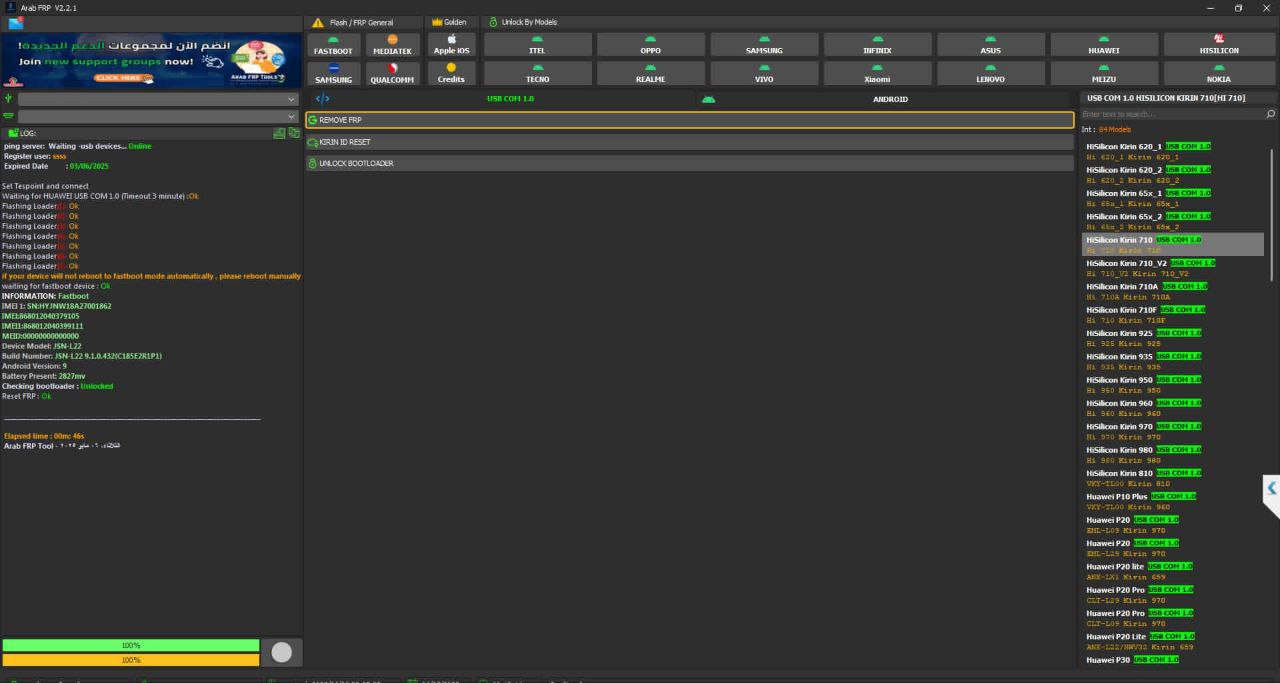The image size is (1280, 683).
Task: Select HiSilicon Kirin 710A model
Action: click(x=1174, y=291)
